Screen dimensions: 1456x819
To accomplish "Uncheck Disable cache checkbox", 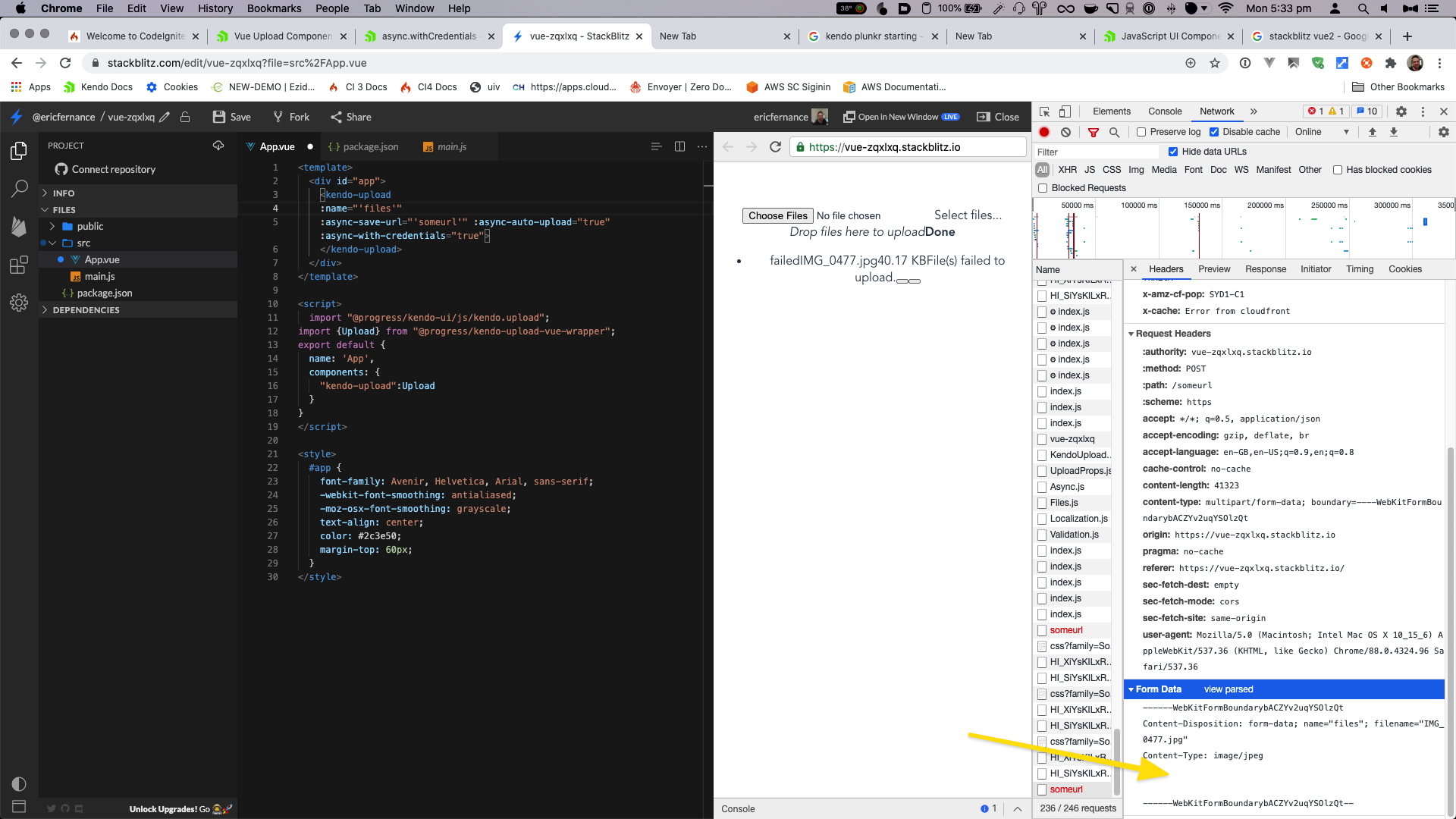I will tap(1214, 132).
